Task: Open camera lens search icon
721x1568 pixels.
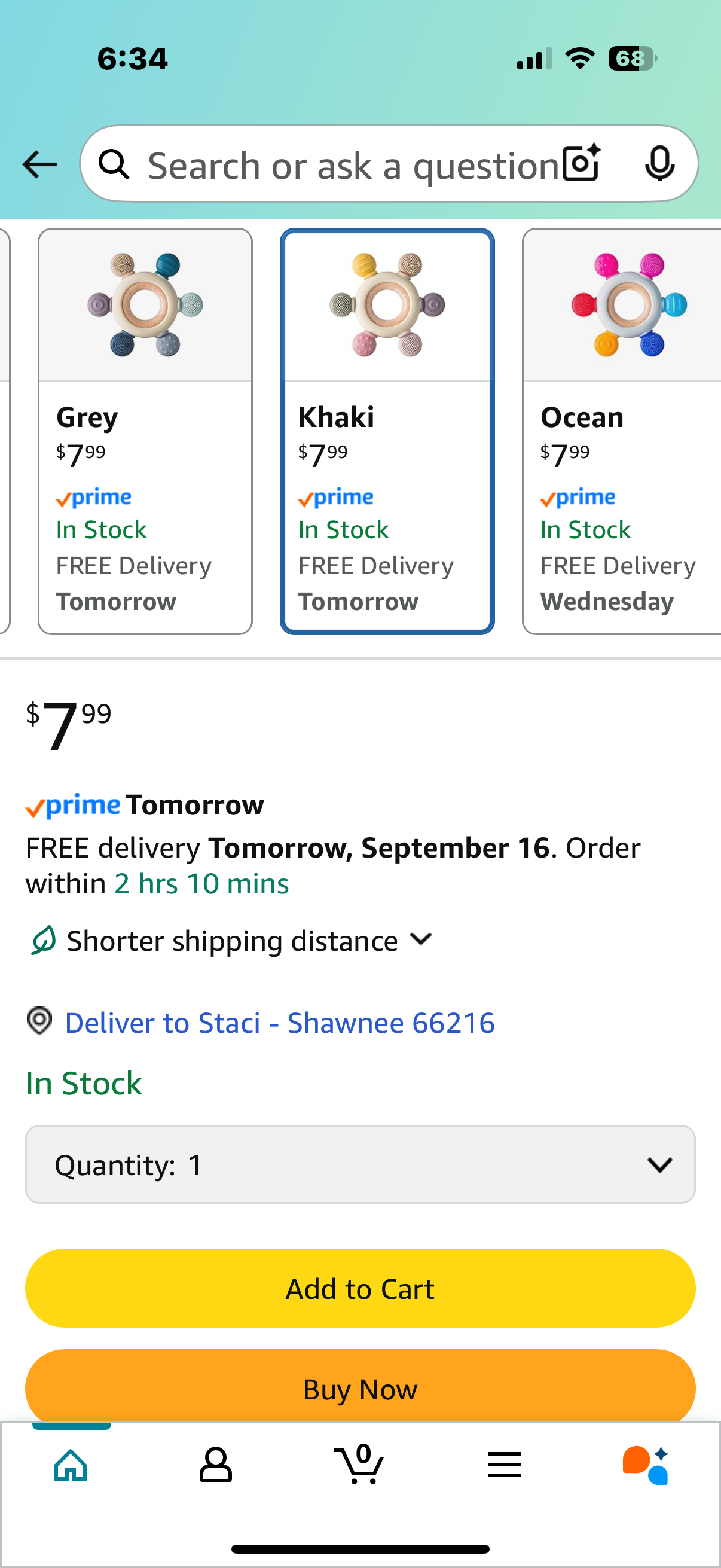Action: tap(582, 163)
